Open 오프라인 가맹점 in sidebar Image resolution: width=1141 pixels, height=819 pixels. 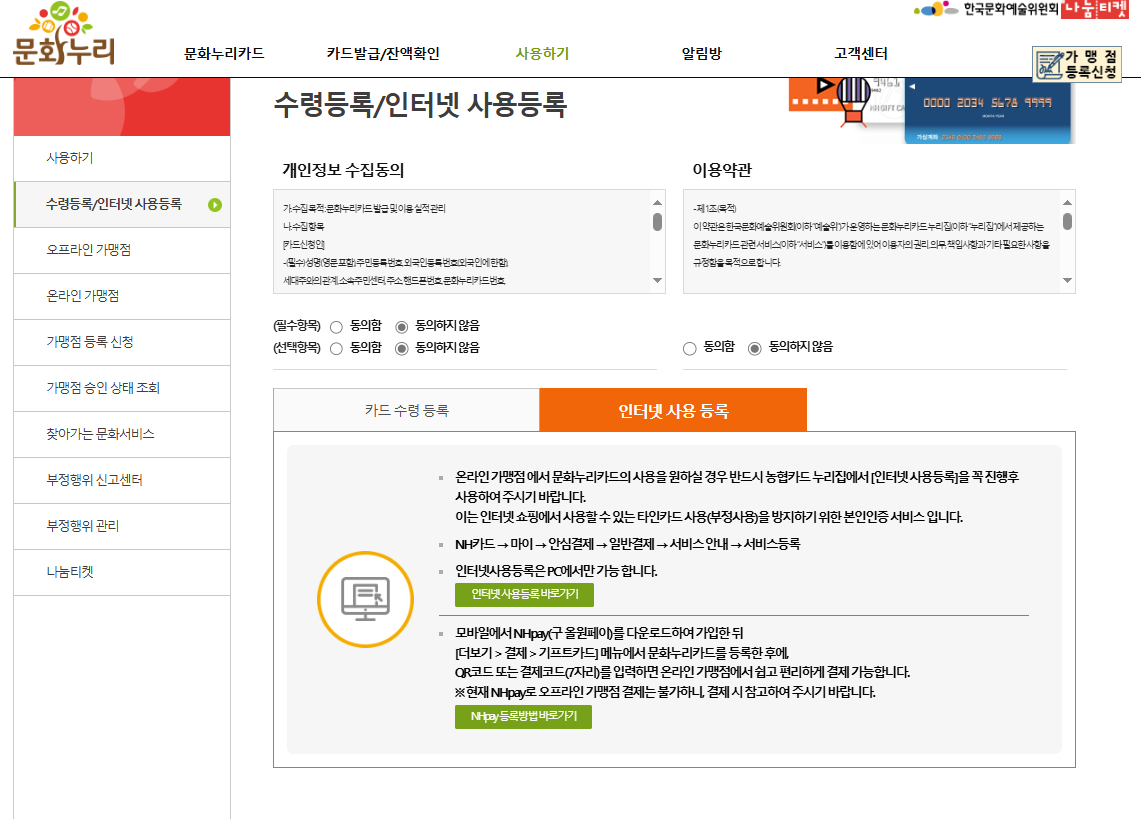(x=89, y=250)
